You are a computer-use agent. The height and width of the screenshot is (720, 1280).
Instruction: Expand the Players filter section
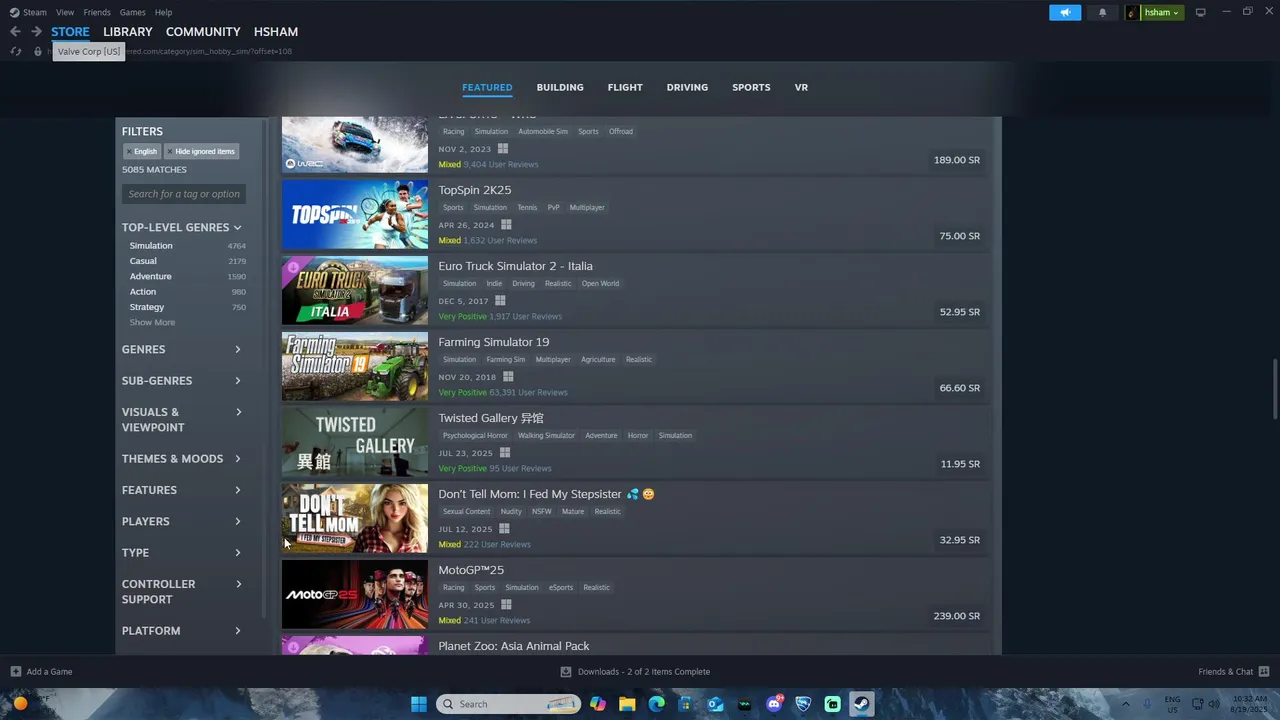[182, 521]
